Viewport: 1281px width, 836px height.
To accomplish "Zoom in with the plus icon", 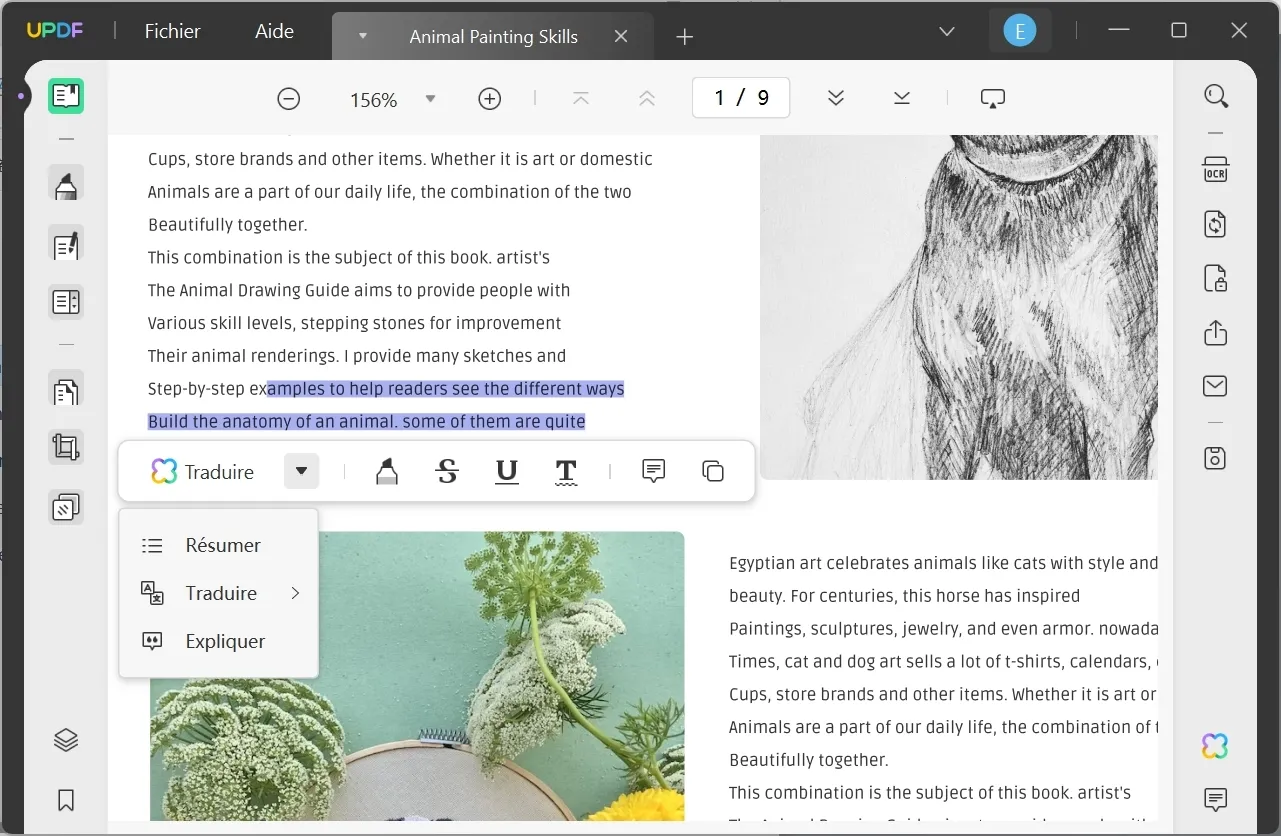I will click(489, 99).
